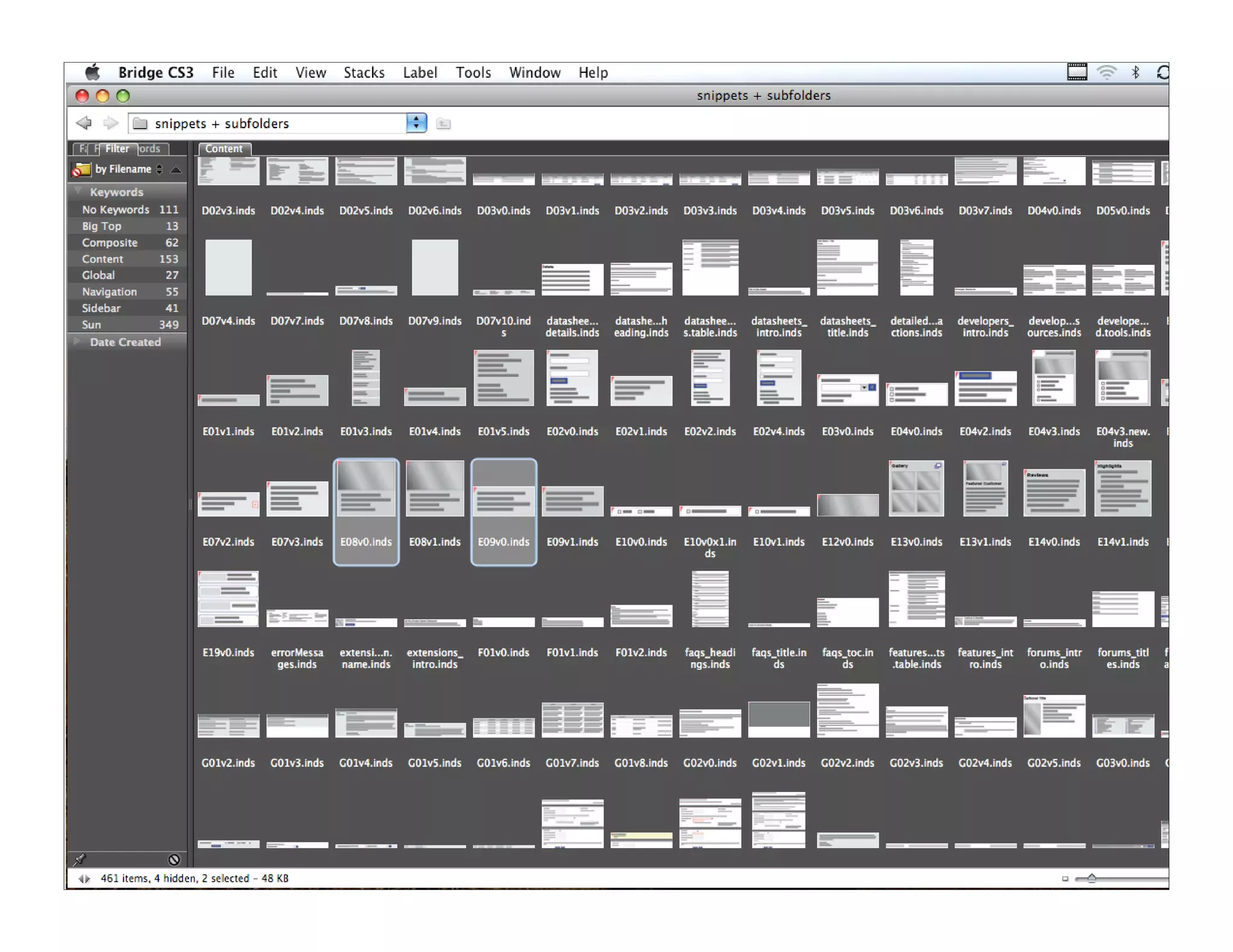Click the Go forward arrow button
This screenshot has width=1233, height=952.
pos(110,123)
